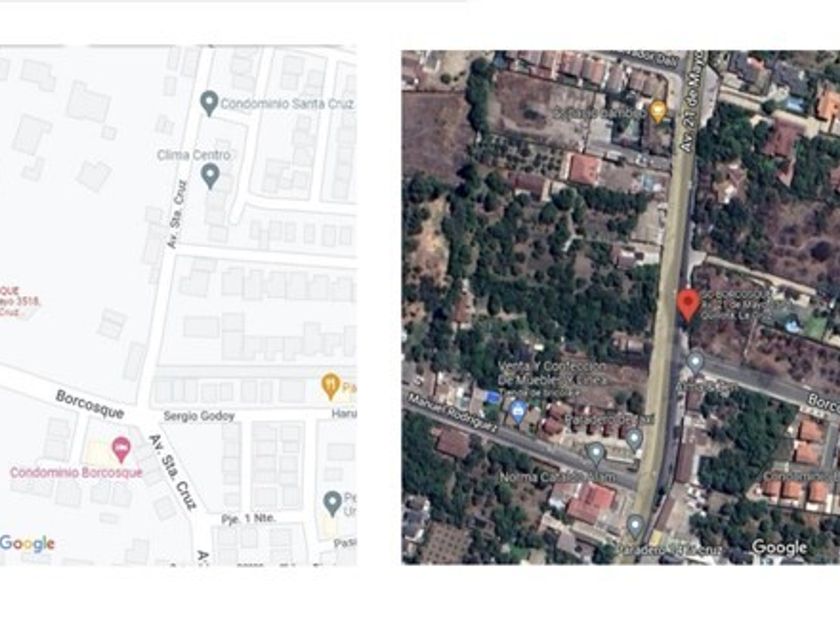Click the Condominio Borcosque label text
Image resolution: width=840 pixels, height=630 pixels.
pyautogui.click(x=77, y=472)
